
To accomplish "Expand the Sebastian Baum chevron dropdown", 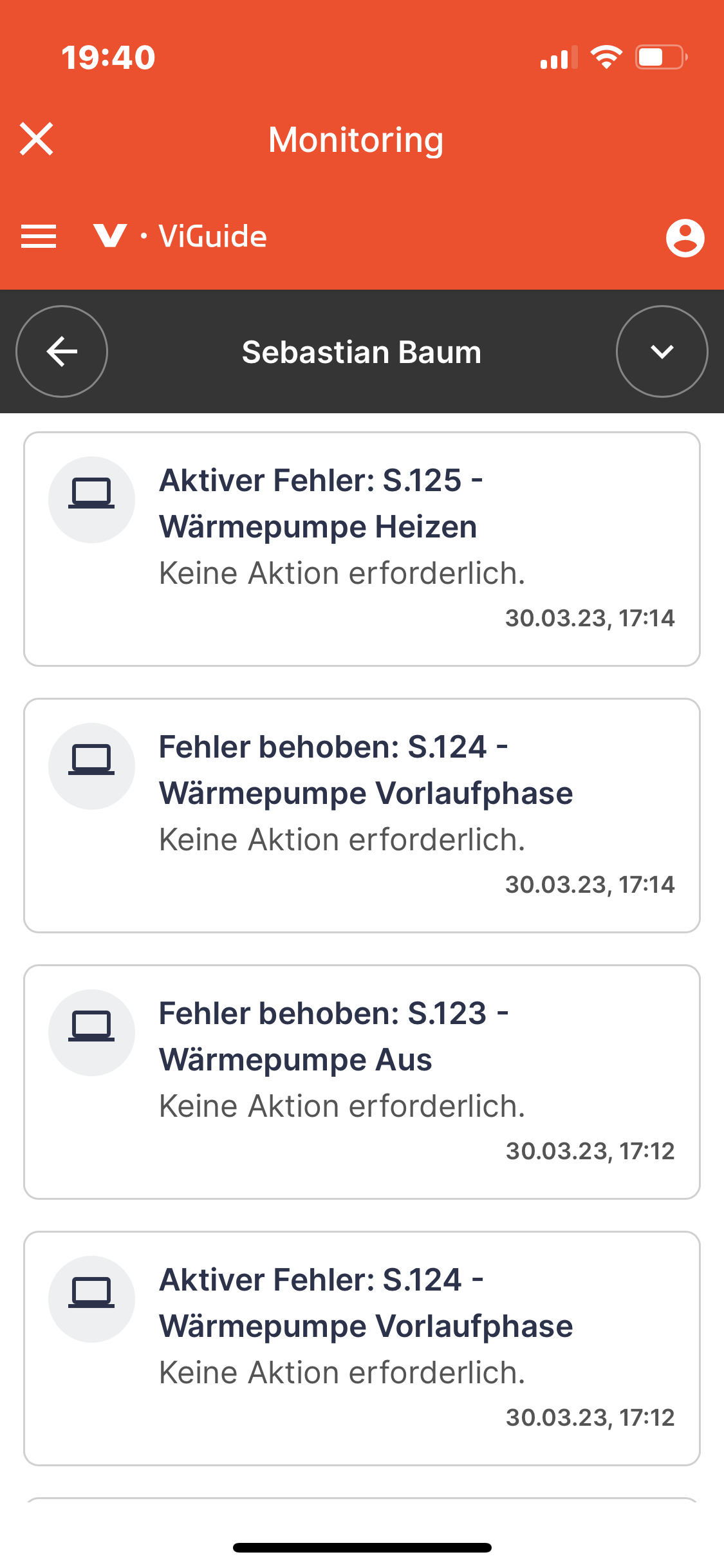I will tap(662, 351).
